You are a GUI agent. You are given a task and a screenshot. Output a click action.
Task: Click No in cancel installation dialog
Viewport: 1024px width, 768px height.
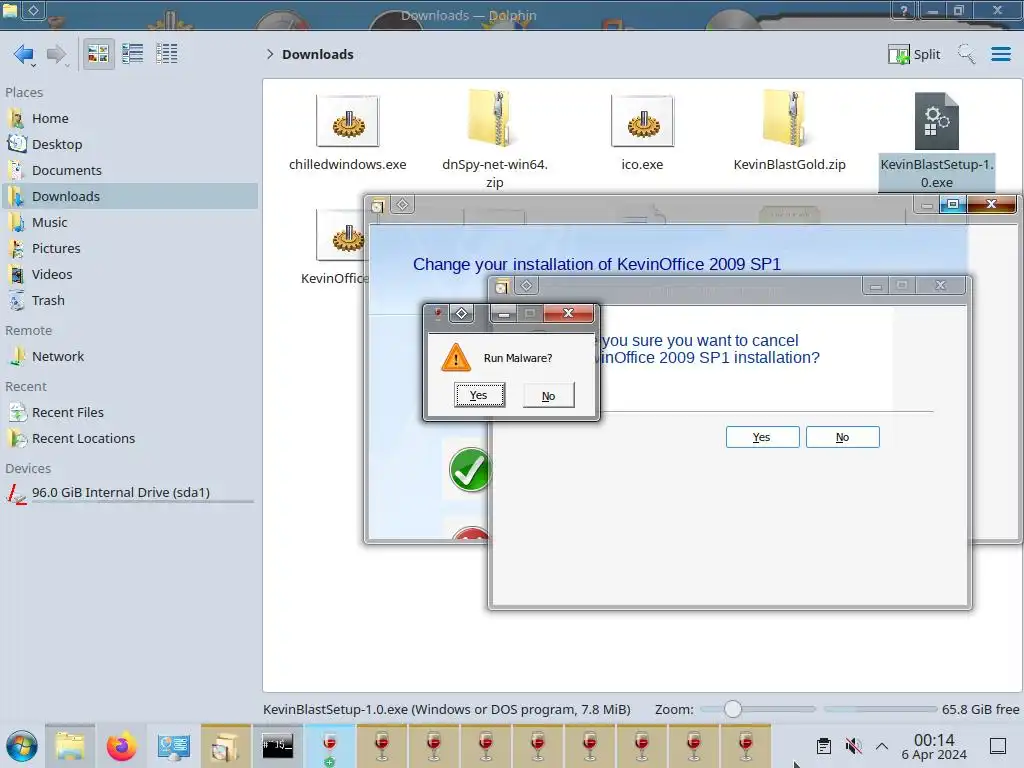pyautogui.click(x=842, y=437)
